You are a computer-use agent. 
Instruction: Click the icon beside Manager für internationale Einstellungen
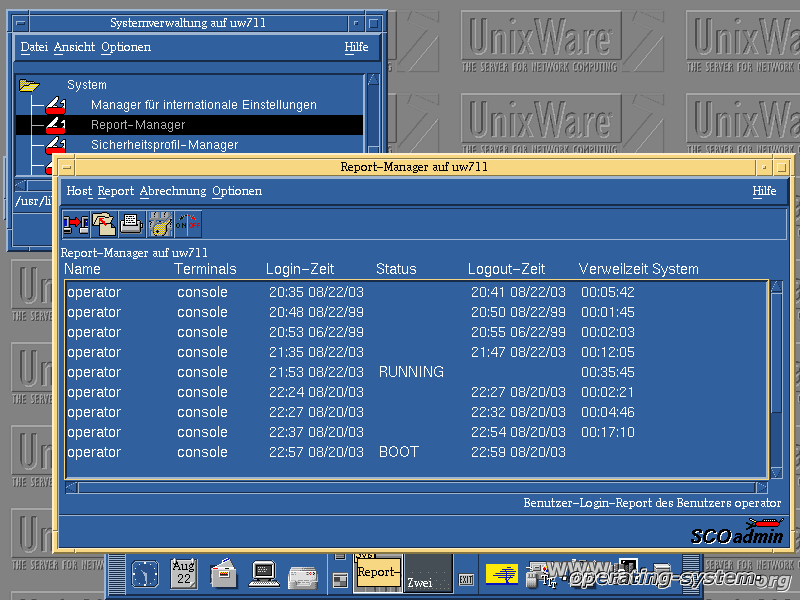[x=55, y=105]
